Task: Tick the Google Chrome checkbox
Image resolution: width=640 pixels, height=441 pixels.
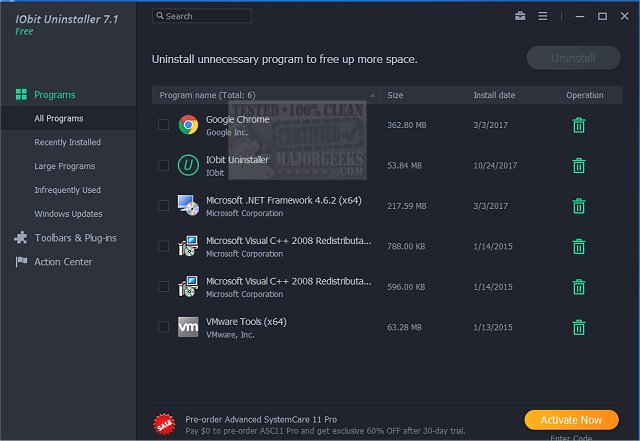Action: click(163, 125)
